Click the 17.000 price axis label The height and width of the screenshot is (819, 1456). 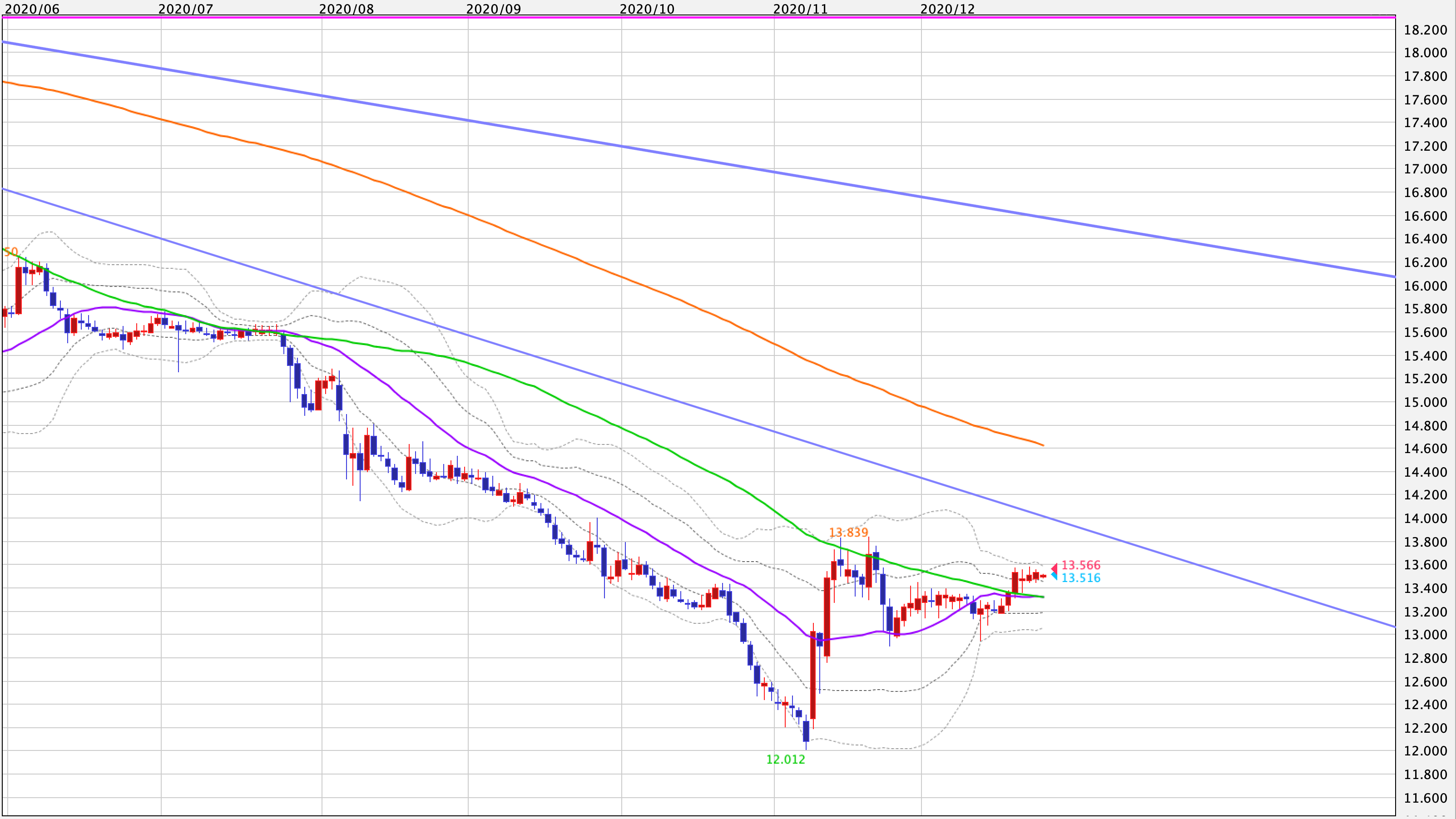coord(1426,169)
